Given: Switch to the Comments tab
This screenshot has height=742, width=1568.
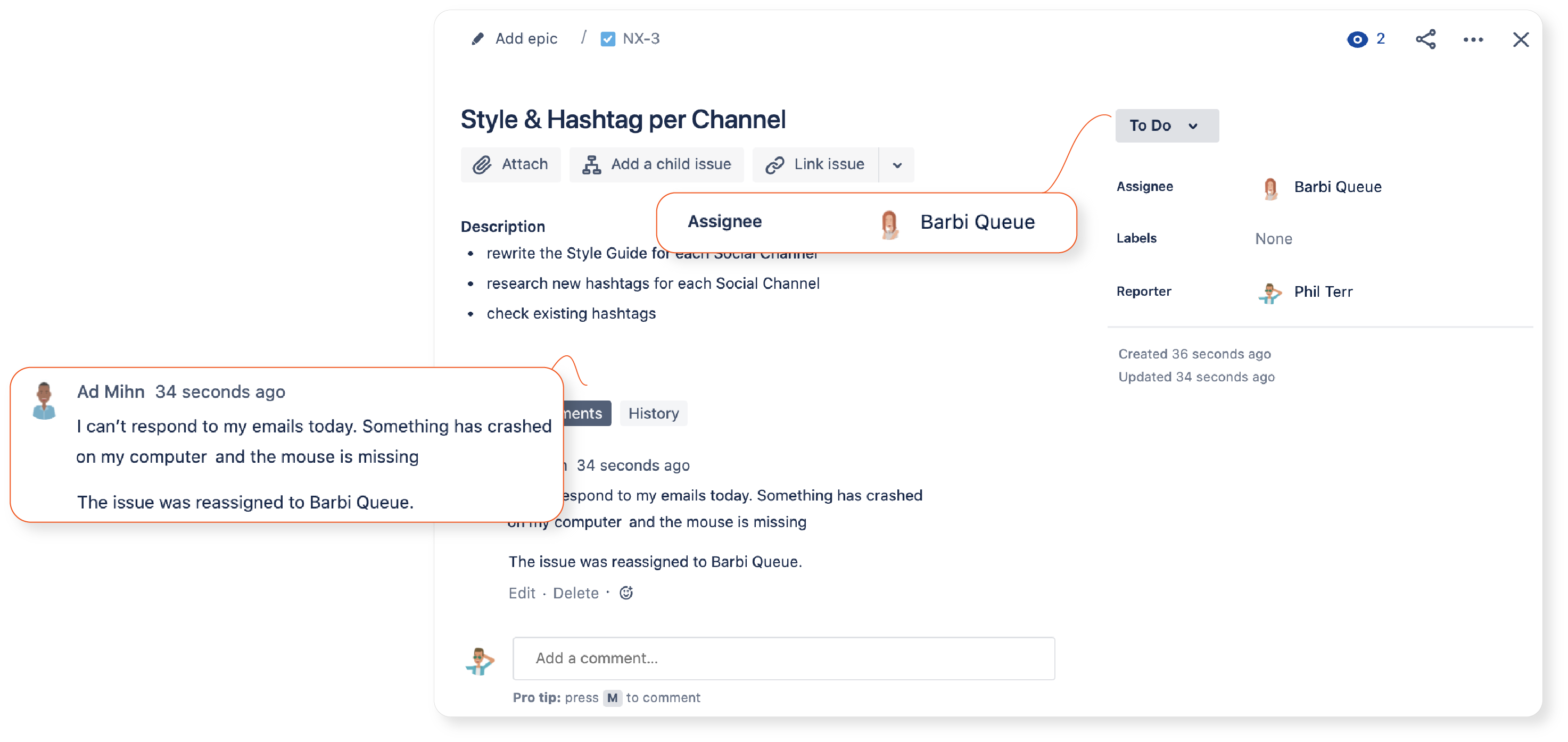Looking at the screenshot, I should tap(587, 414).
